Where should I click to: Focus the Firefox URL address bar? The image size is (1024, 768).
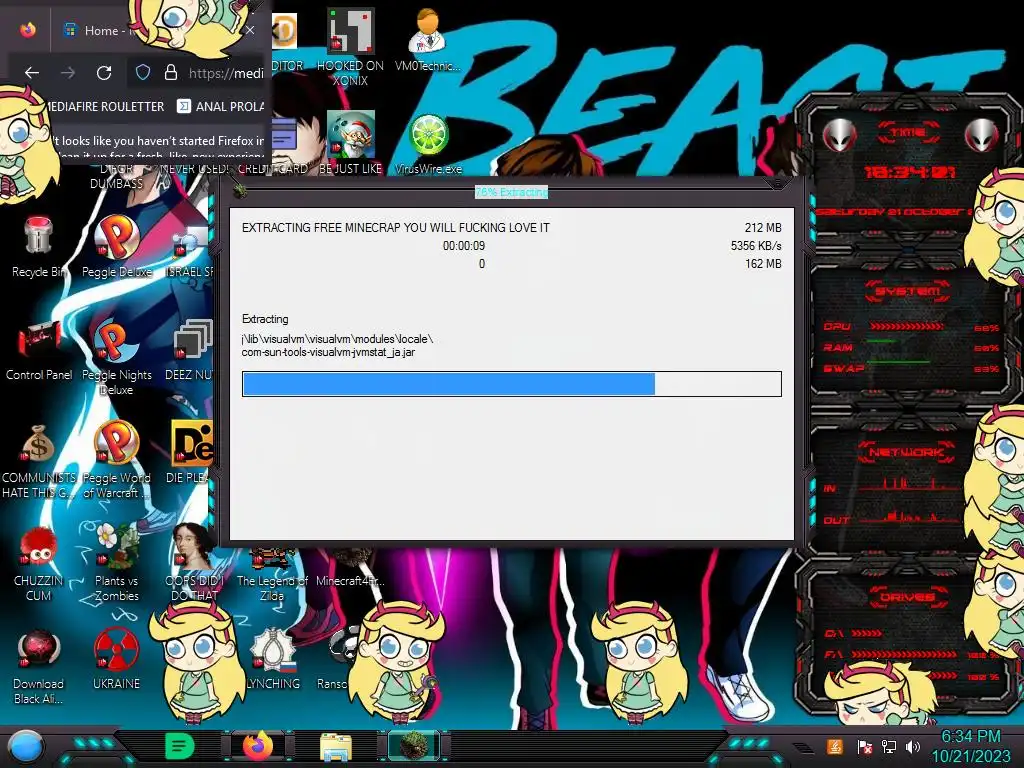(x=226, y=72)
